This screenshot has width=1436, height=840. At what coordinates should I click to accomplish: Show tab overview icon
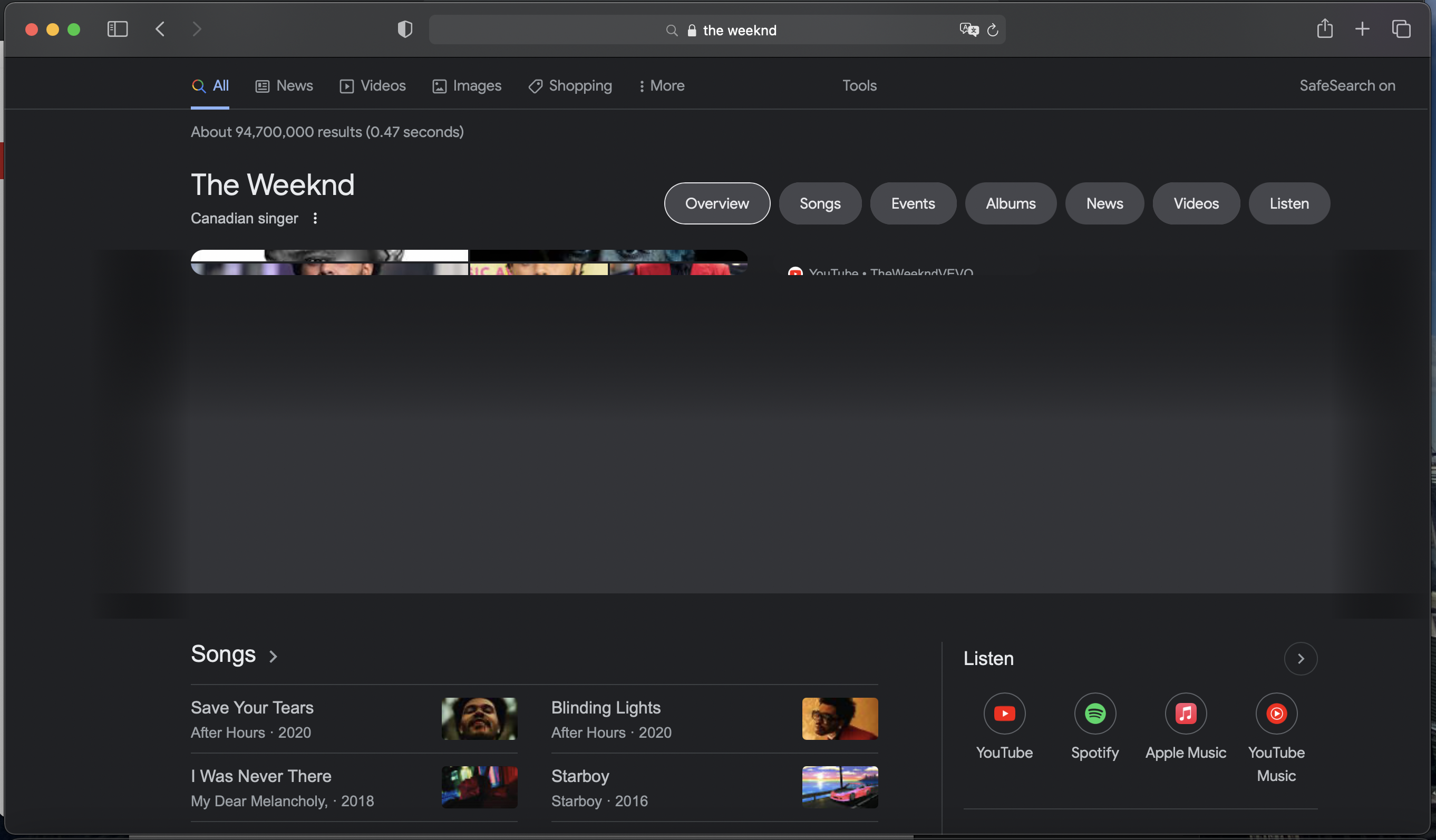(1401, 28)
